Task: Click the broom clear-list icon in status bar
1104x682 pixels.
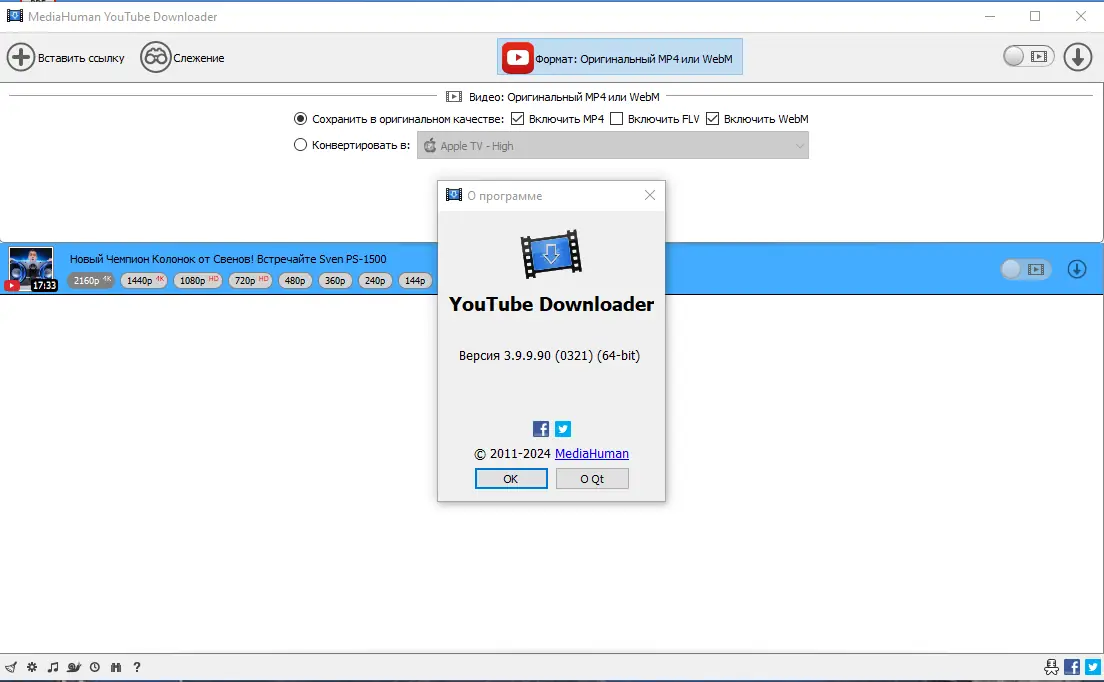Action: [11, 667]
